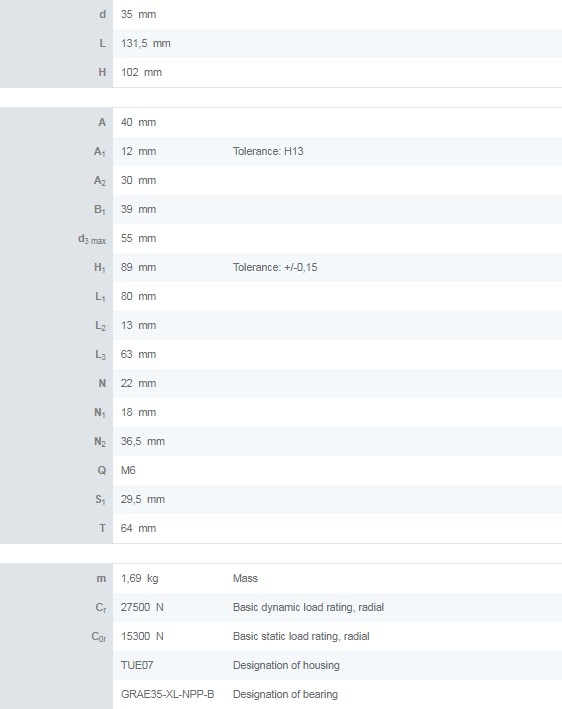Select the N2 36,5 mm value

(143, 441)
